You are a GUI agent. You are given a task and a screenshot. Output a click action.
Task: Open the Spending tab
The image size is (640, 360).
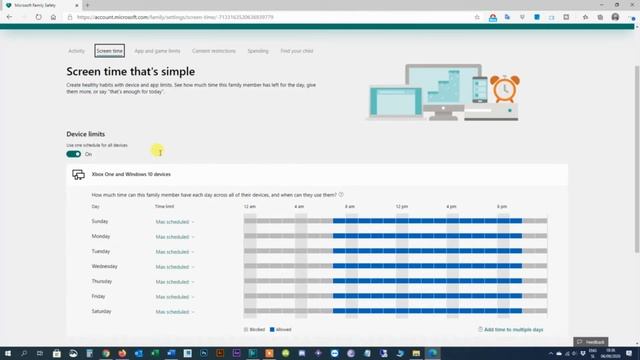[258, 51]
